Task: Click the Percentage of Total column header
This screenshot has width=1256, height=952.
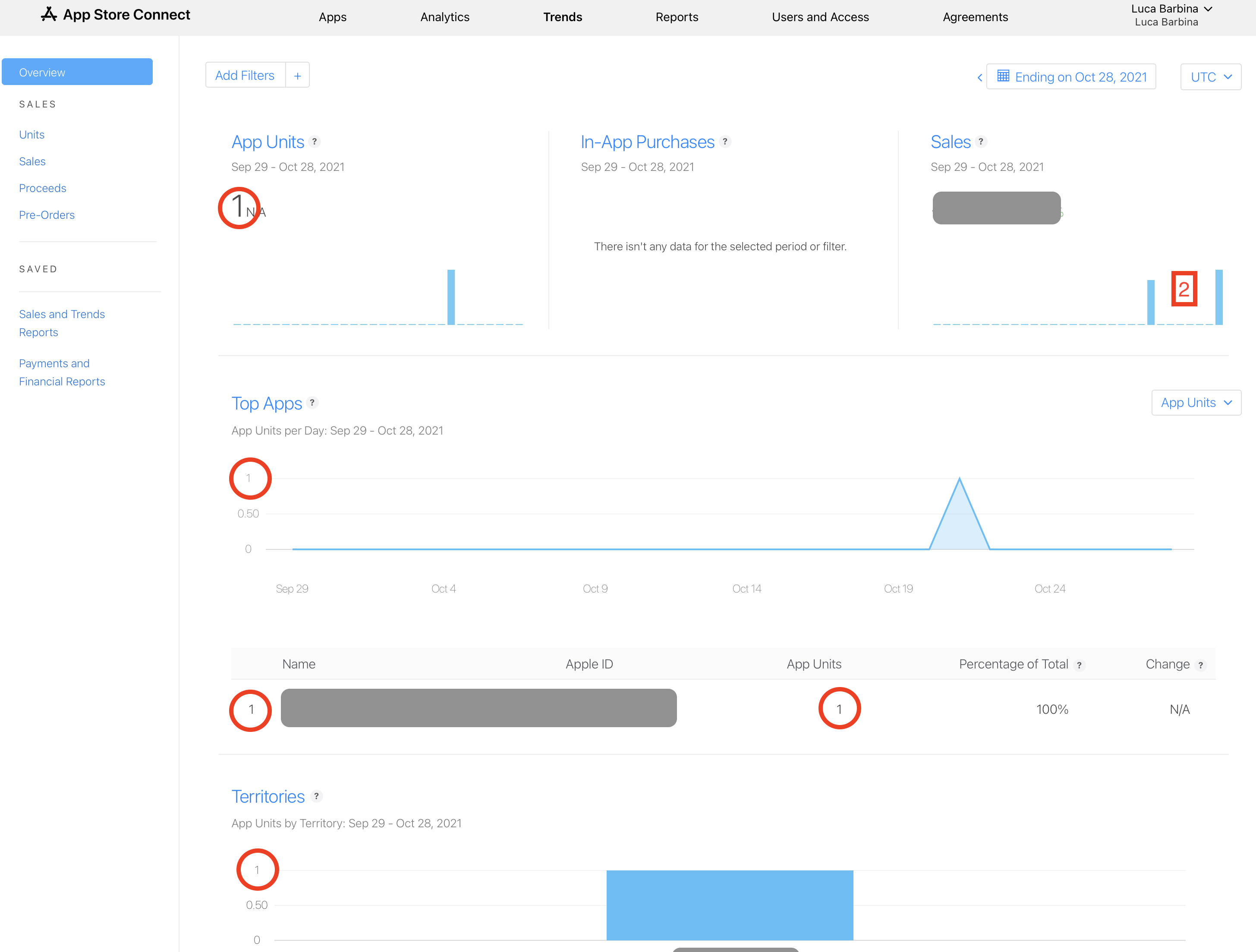Action: 1014,664
